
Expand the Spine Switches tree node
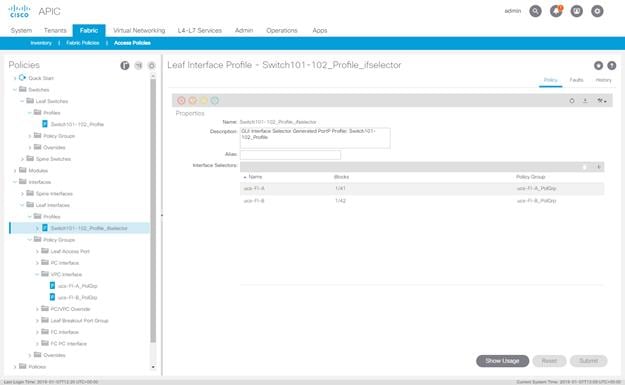click(x=22, y=159)
